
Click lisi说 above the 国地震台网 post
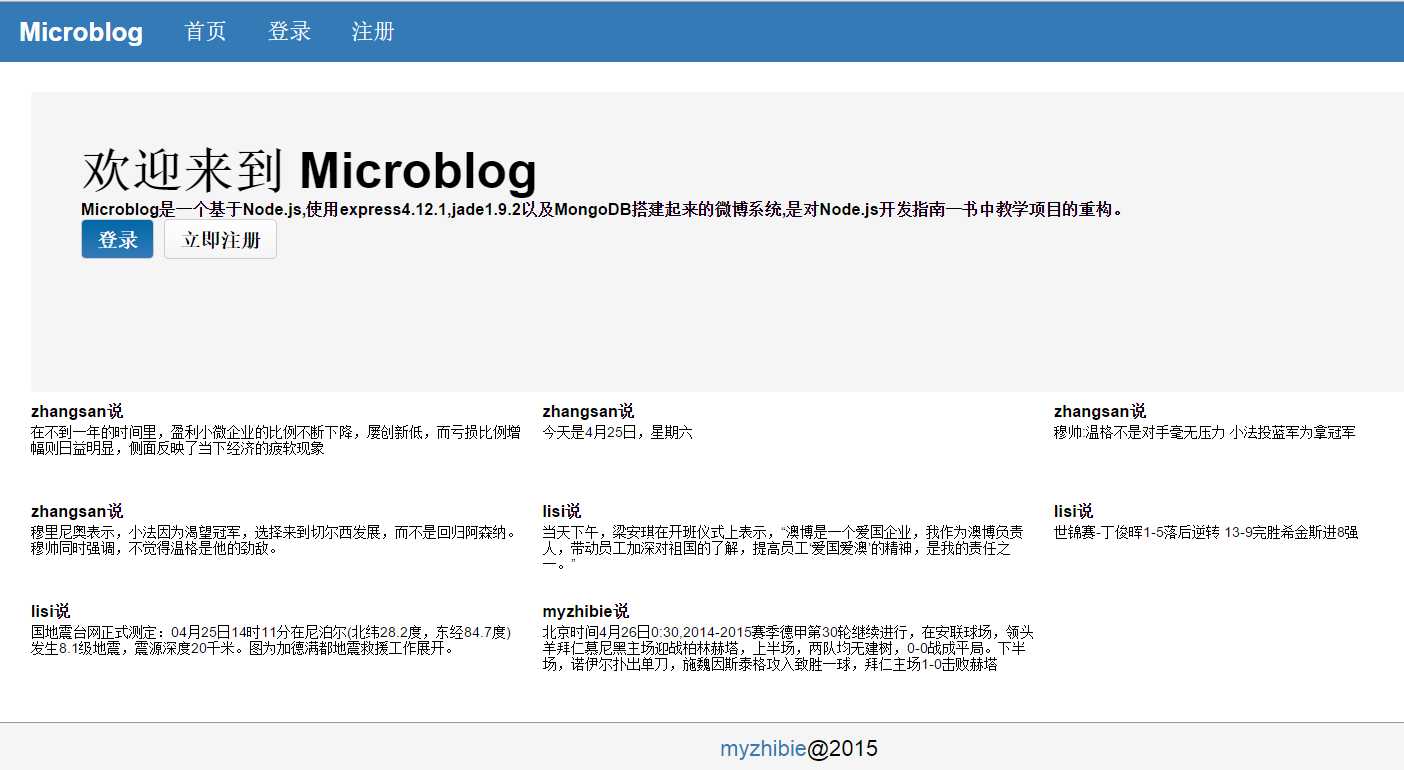click(x=51, y=611)
